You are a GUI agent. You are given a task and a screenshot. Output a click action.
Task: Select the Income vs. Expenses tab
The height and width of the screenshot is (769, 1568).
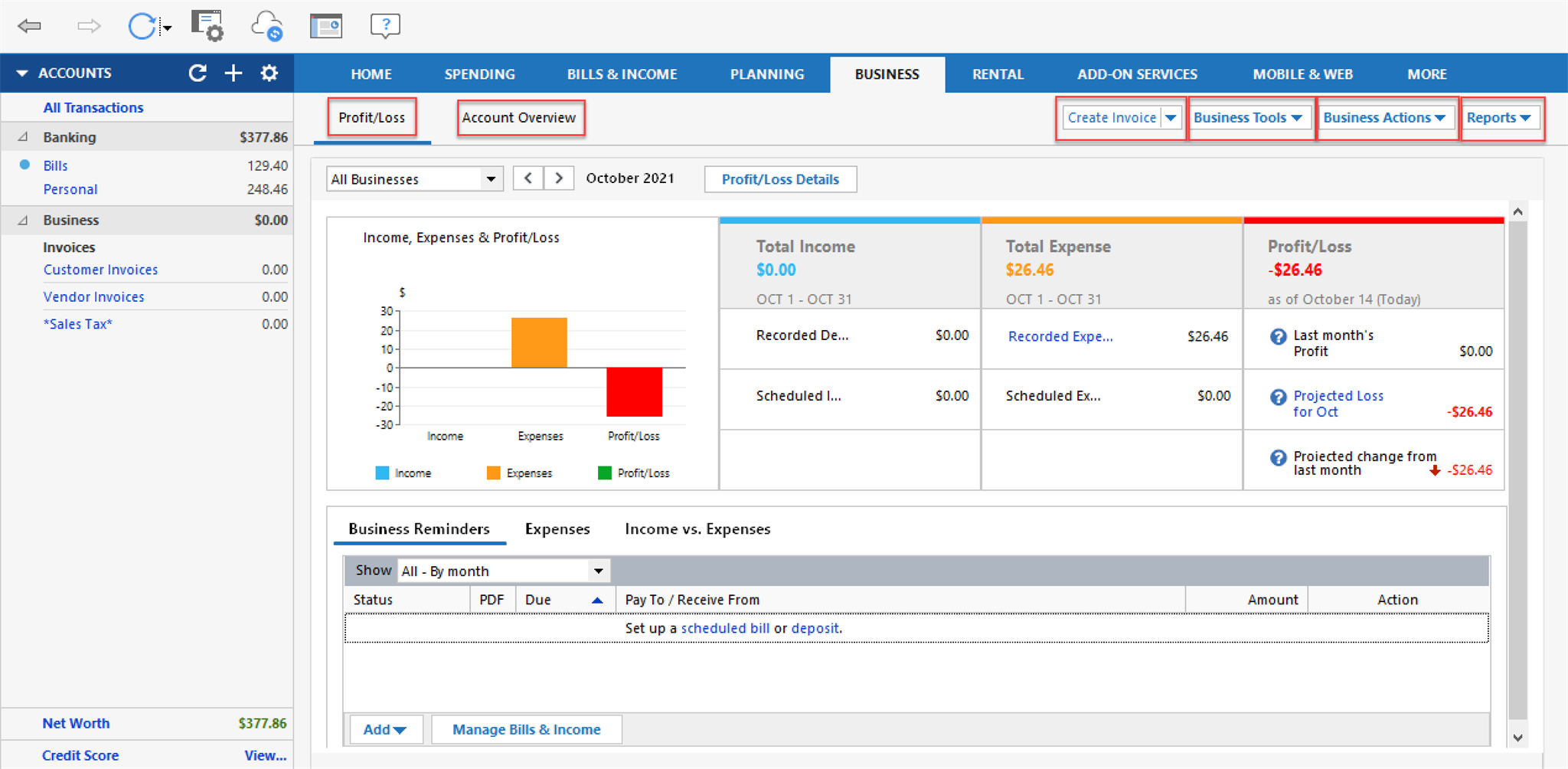(x=697, y=529)
